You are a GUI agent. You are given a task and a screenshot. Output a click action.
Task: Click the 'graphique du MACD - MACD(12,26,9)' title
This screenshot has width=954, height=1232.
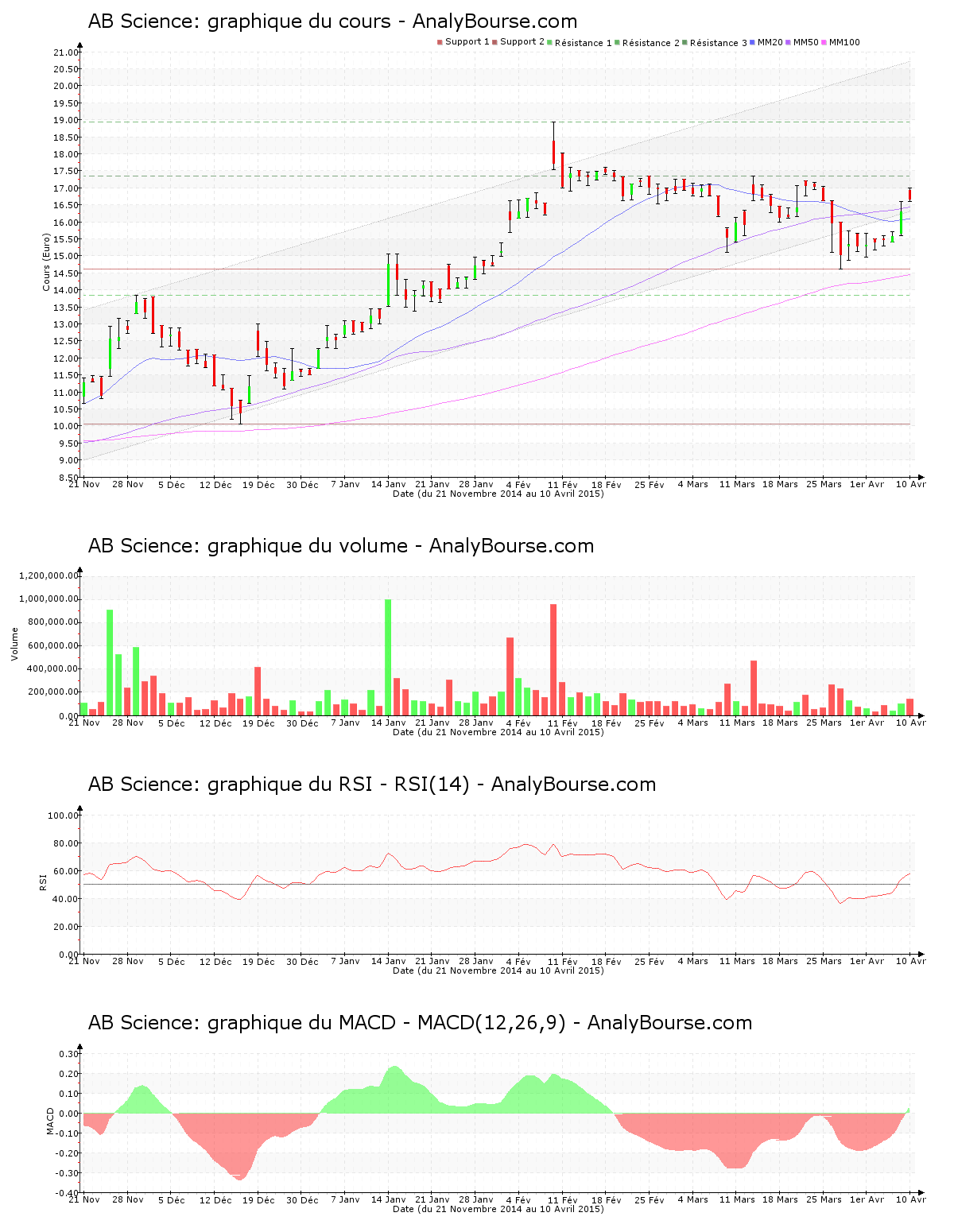pyautogui.click(x=420, y=1023)
